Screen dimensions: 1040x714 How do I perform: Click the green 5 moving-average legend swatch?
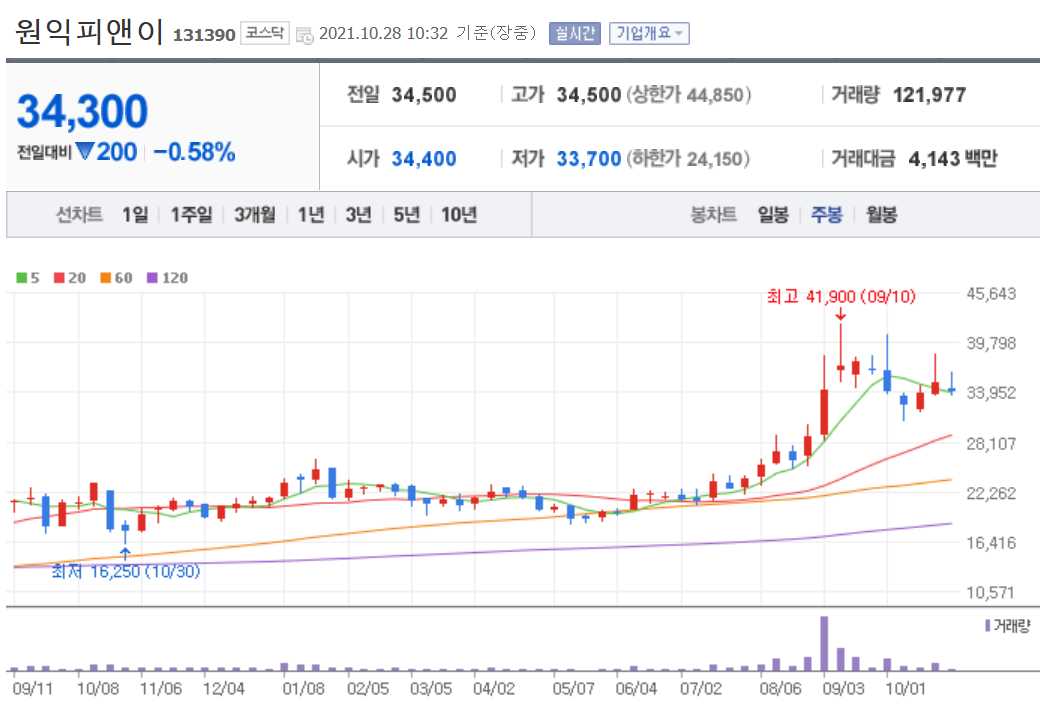pos(22,277)
